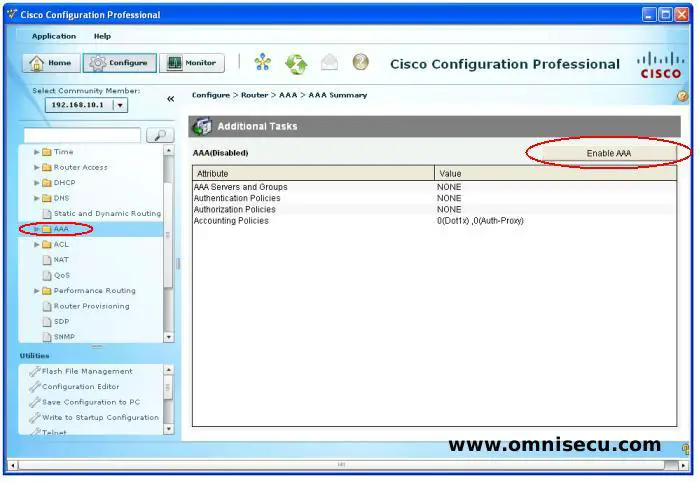Click the Time folder icon
The height and width of the screenshot is (483, 699).
click(47, 152)
